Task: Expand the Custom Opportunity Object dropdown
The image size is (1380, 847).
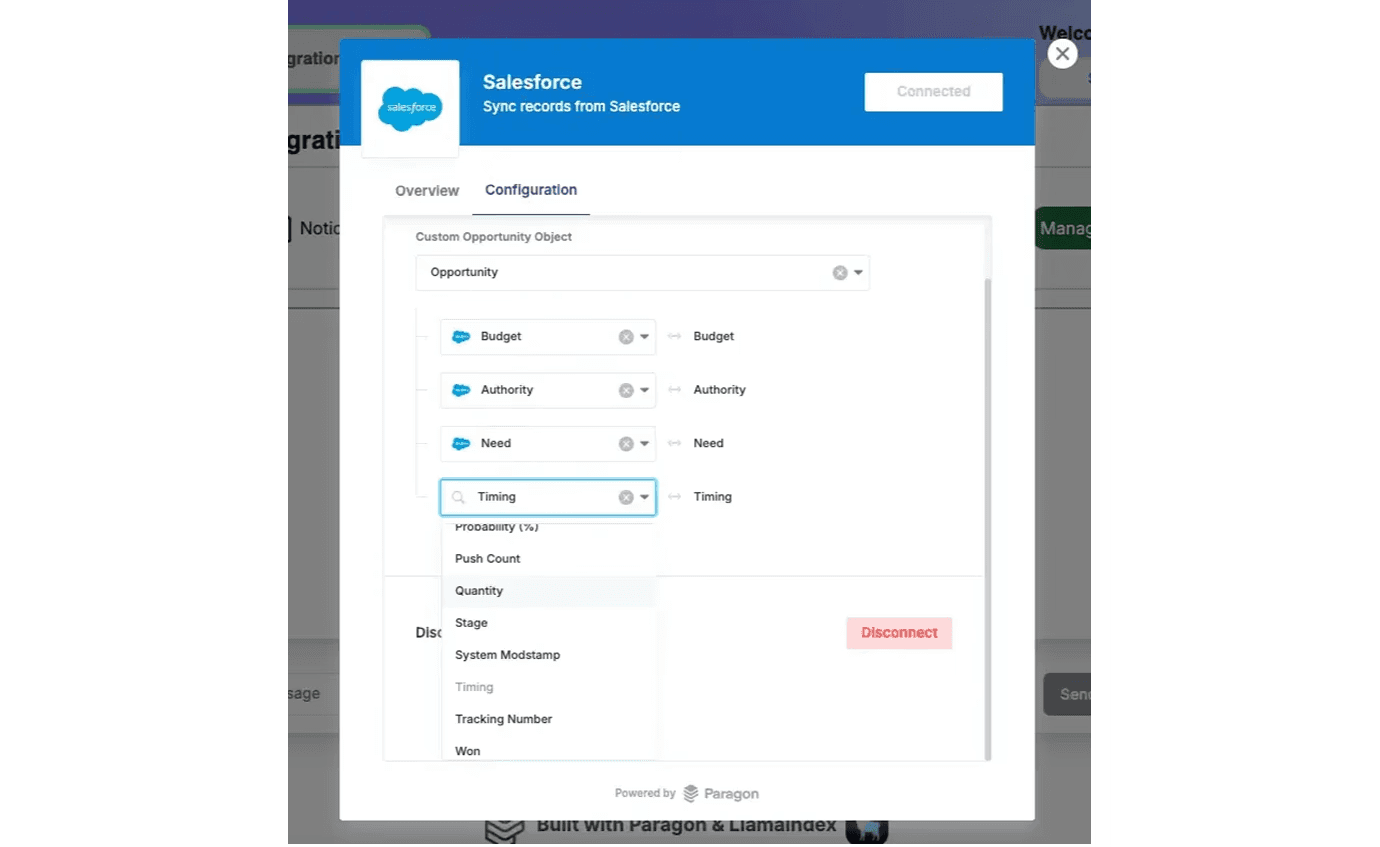Action: pyautogui.click(x=858, y=273)
